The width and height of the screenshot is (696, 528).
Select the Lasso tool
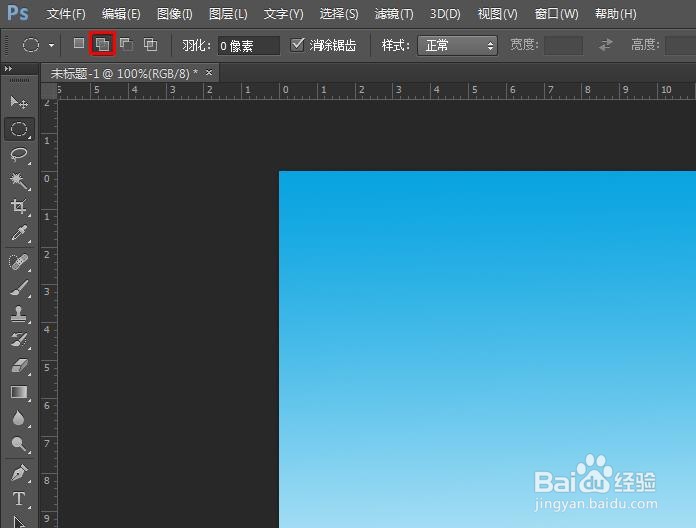(x=19, y=155)
